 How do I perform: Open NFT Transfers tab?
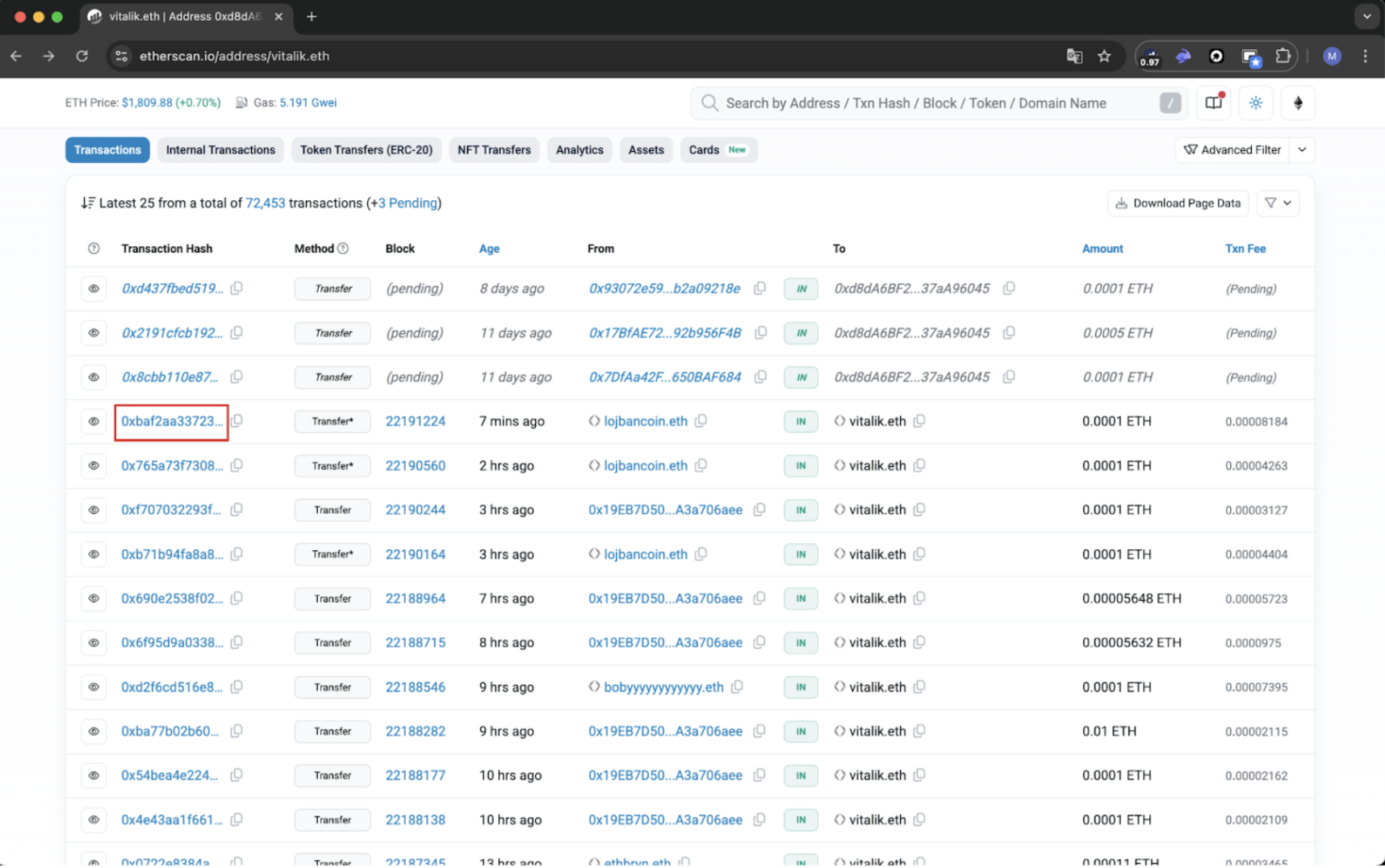click(494, 150)
